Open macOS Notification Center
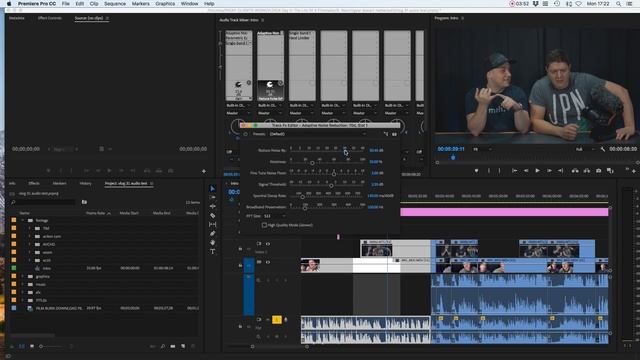 (630, 4)
